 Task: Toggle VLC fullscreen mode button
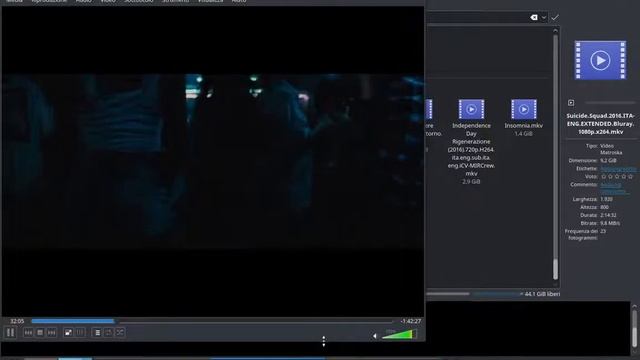pos(68,333)
